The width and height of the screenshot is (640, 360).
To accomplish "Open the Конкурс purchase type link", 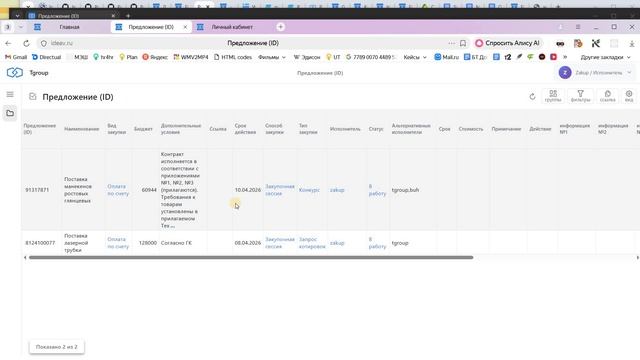I will point(309,190).
